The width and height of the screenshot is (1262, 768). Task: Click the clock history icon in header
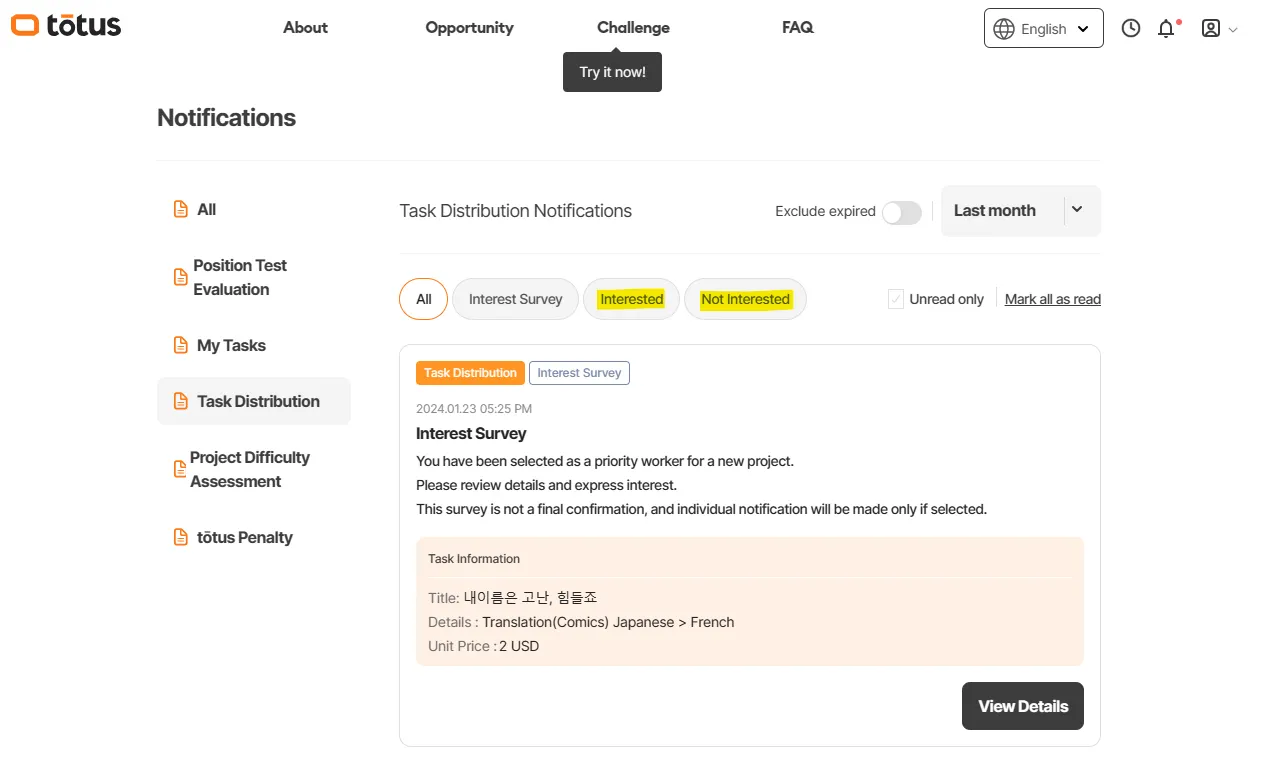click(1130, 28)
